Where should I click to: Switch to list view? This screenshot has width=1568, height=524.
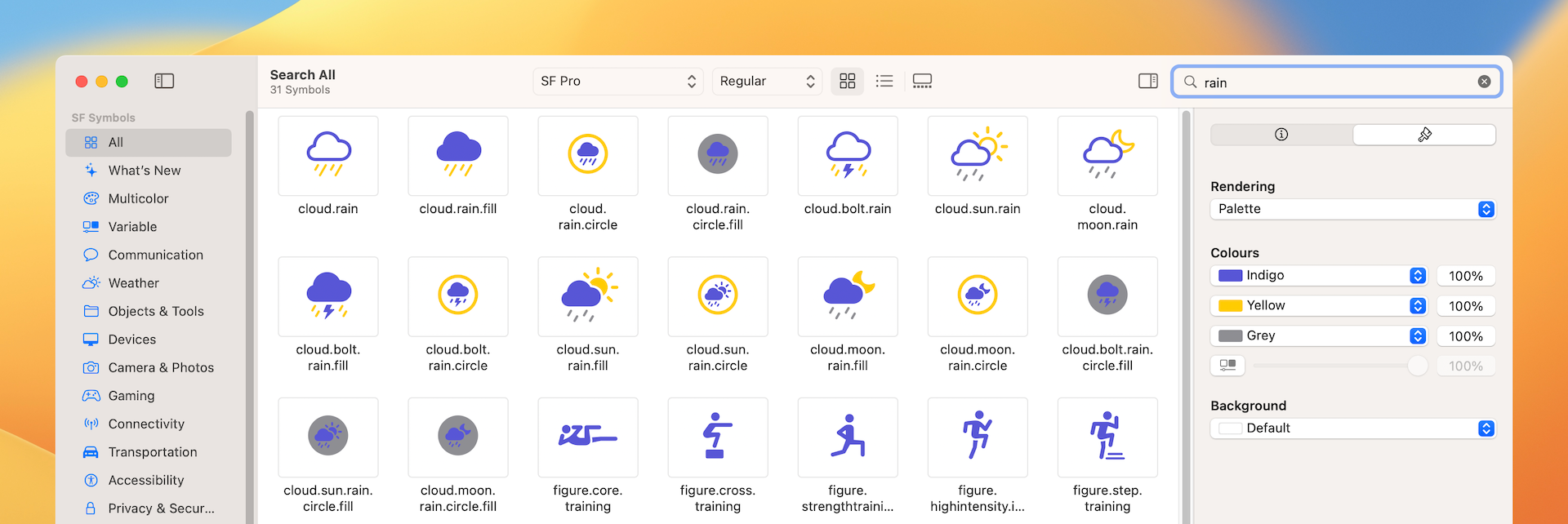pyautogui.click(x=884, y=81)
